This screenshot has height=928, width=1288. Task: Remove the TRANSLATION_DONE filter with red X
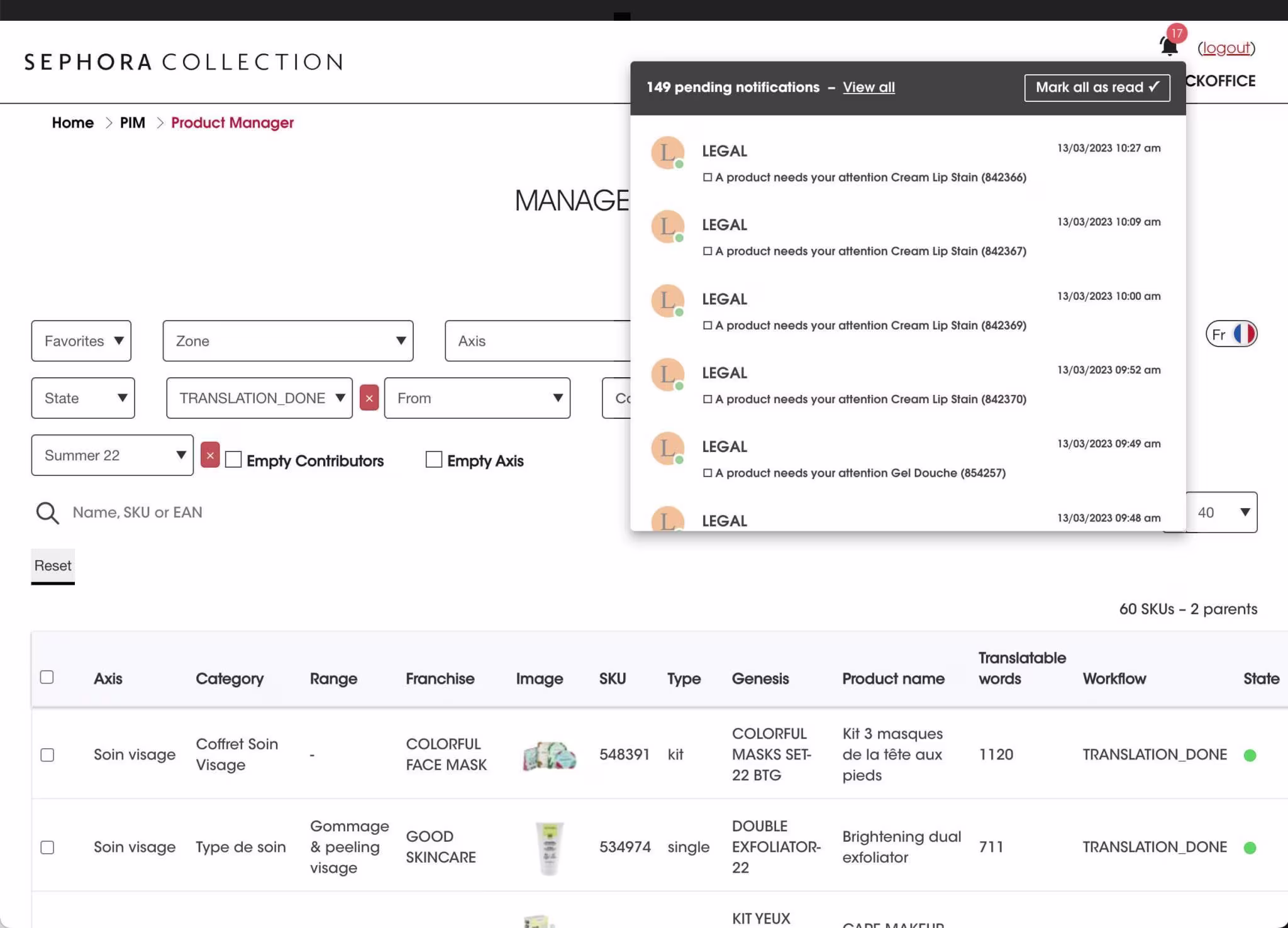[369, 398]
